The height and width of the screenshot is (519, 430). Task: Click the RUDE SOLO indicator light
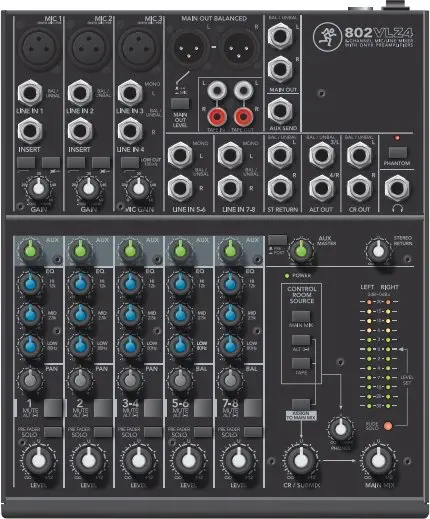coord(388,426)
